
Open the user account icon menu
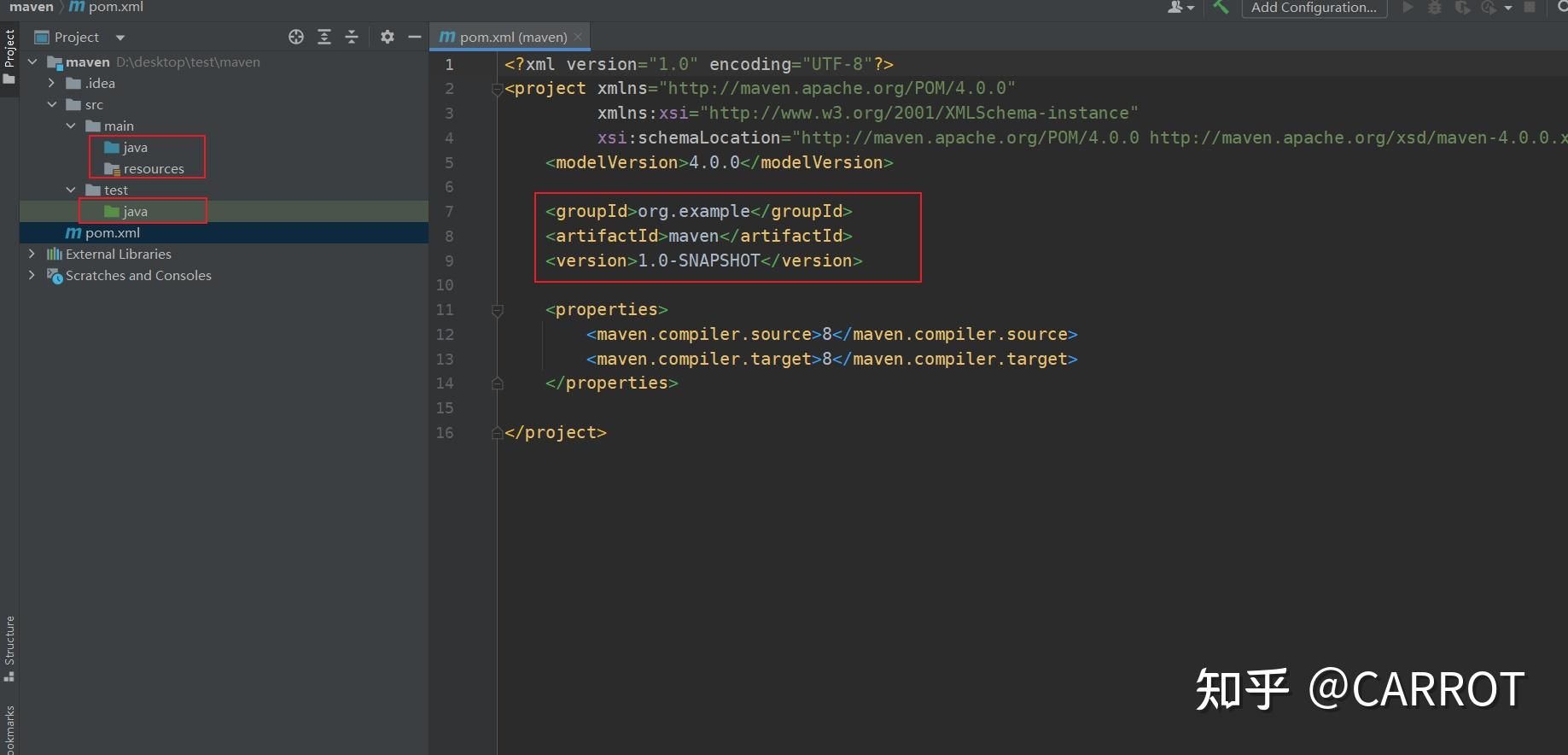coord(1179,7)
